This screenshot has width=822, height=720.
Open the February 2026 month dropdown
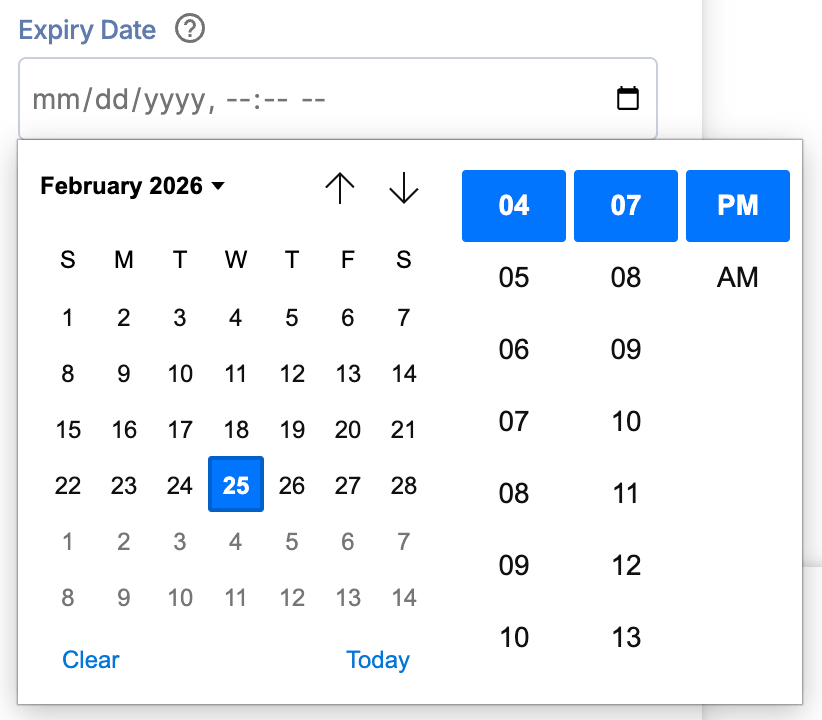(x=133, y=186)
